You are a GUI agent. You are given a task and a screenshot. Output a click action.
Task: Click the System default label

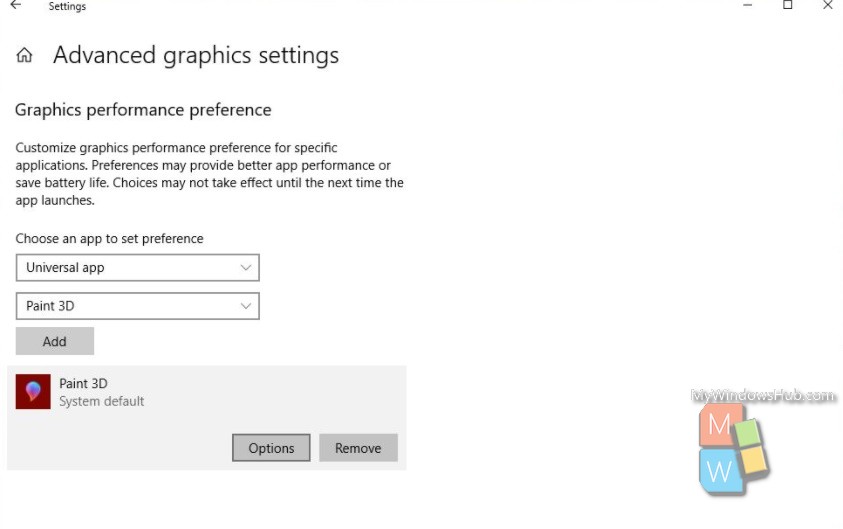coord(102,402)
